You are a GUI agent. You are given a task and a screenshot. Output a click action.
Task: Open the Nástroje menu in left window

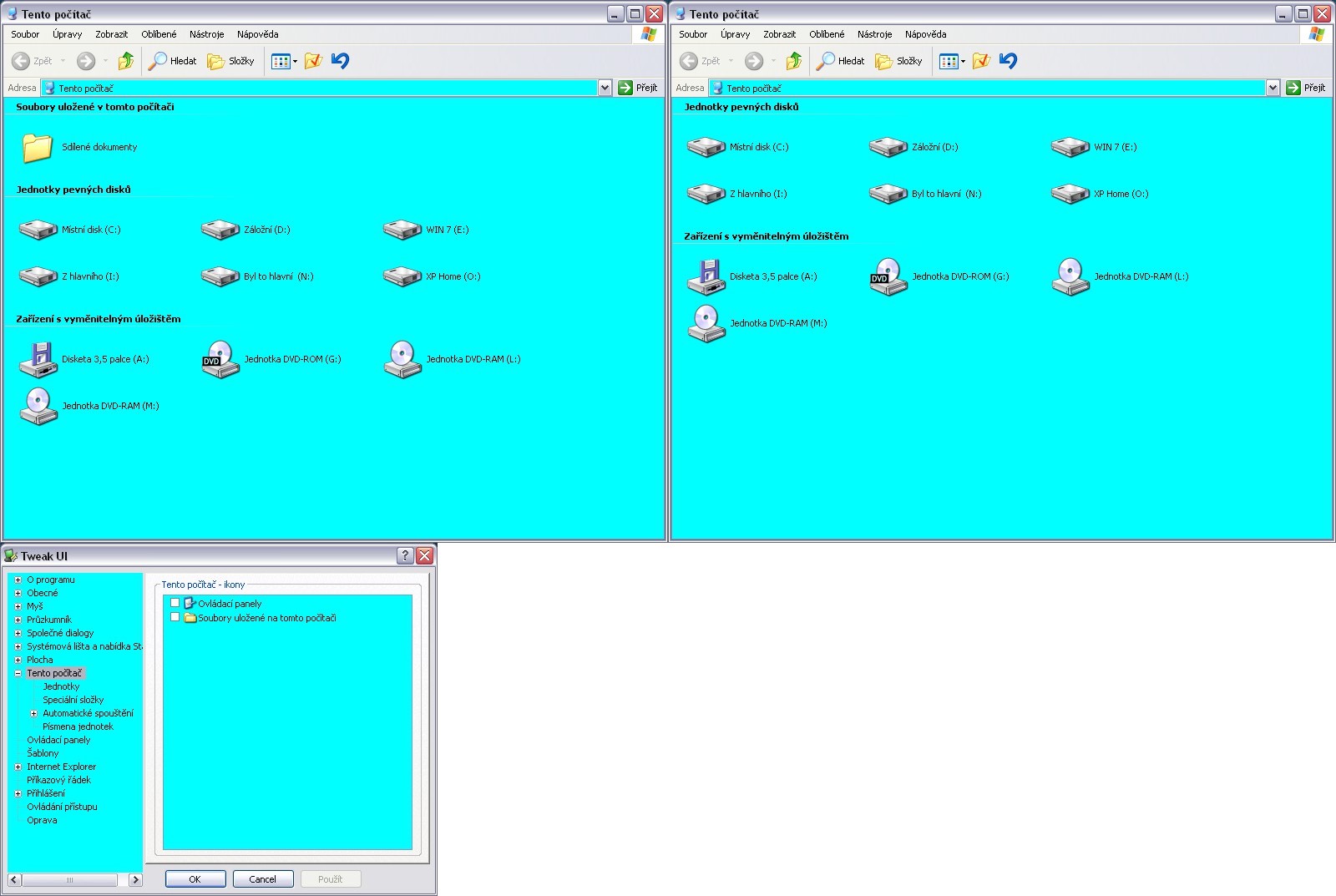click(x=206, y=34)
